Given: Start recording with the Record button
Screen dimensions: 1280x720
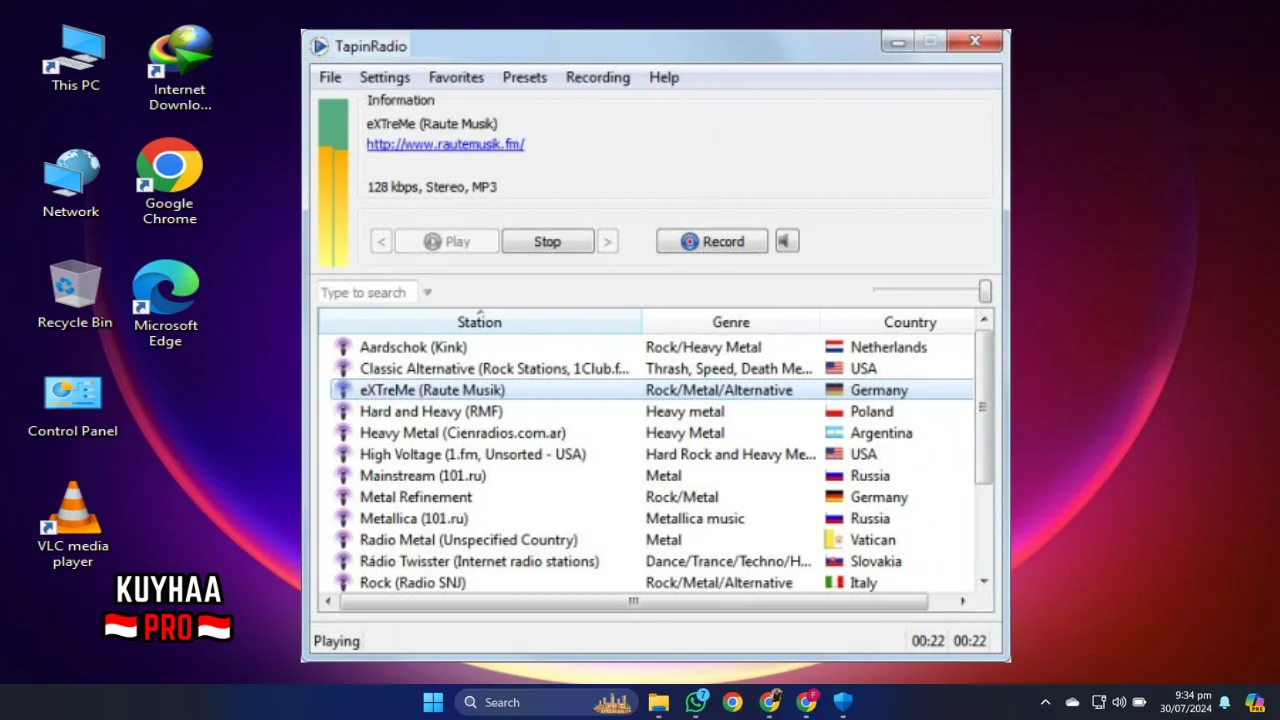Looking at the screenshot, I should coord(712,241).
